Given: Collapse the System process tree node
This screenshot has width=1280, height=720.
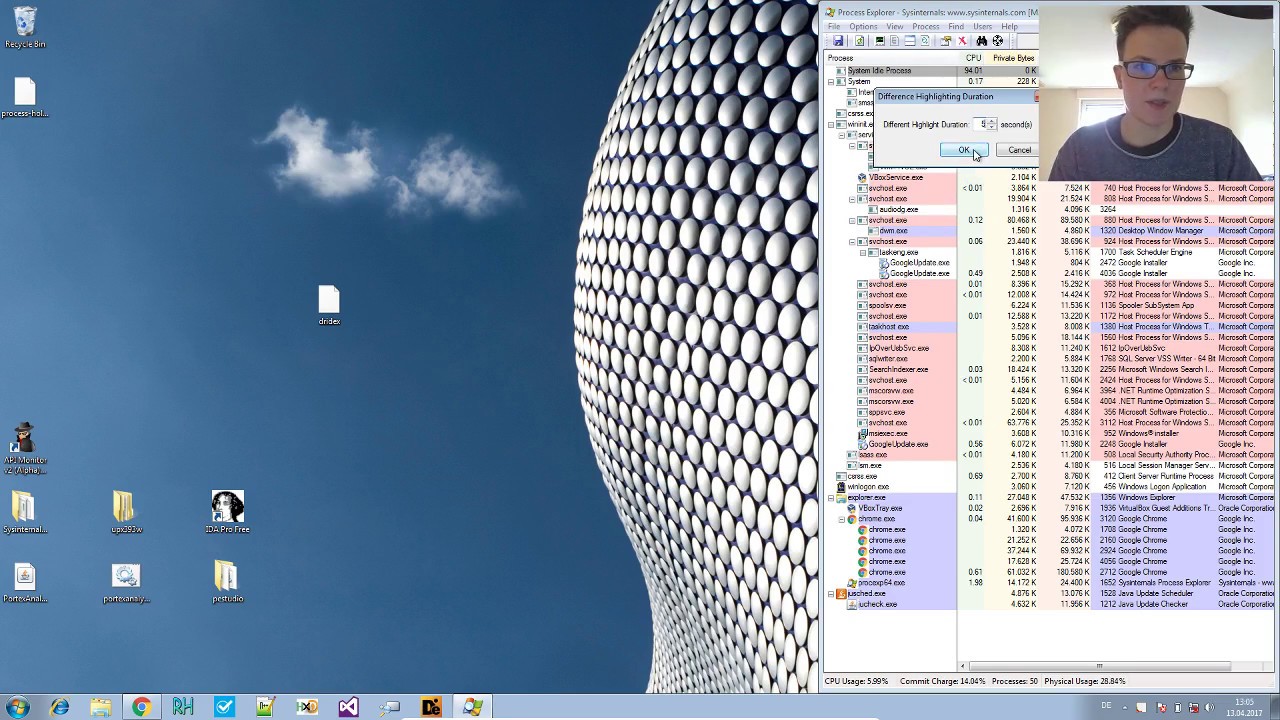Looking at the screenshot, I should [830, 82].
